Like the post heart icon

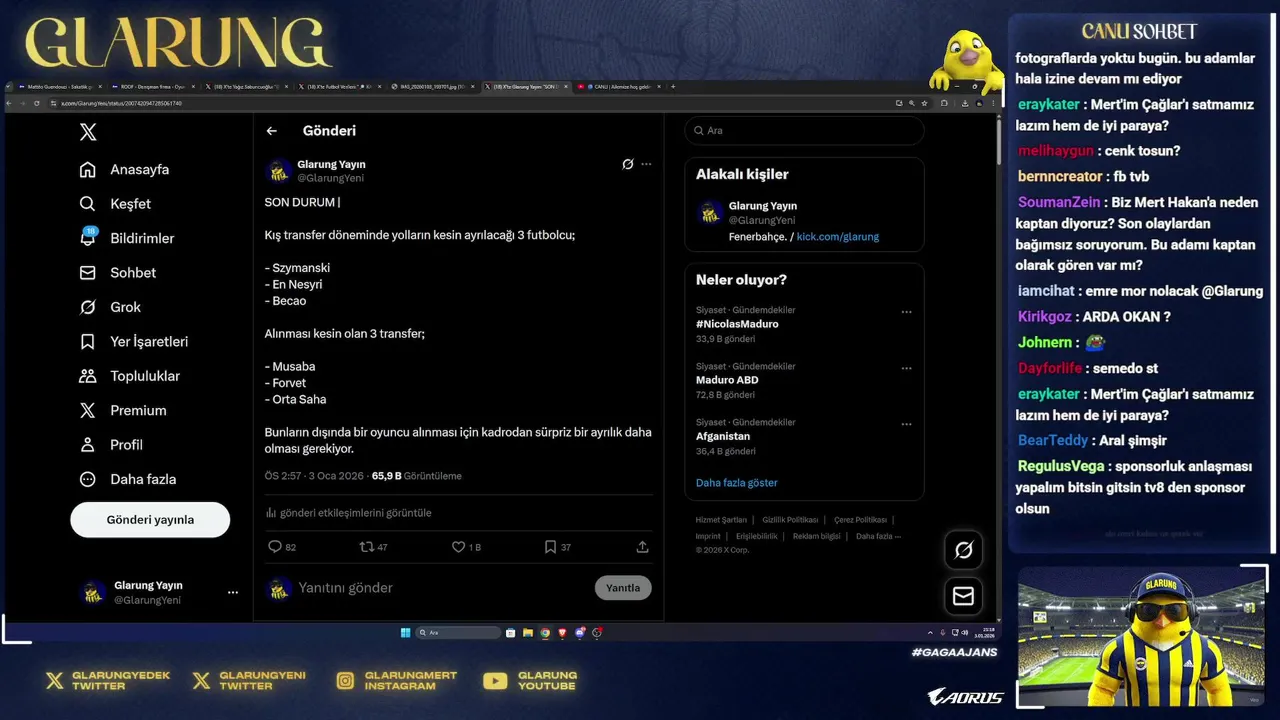pyautogui.click(x=458, y=547)
